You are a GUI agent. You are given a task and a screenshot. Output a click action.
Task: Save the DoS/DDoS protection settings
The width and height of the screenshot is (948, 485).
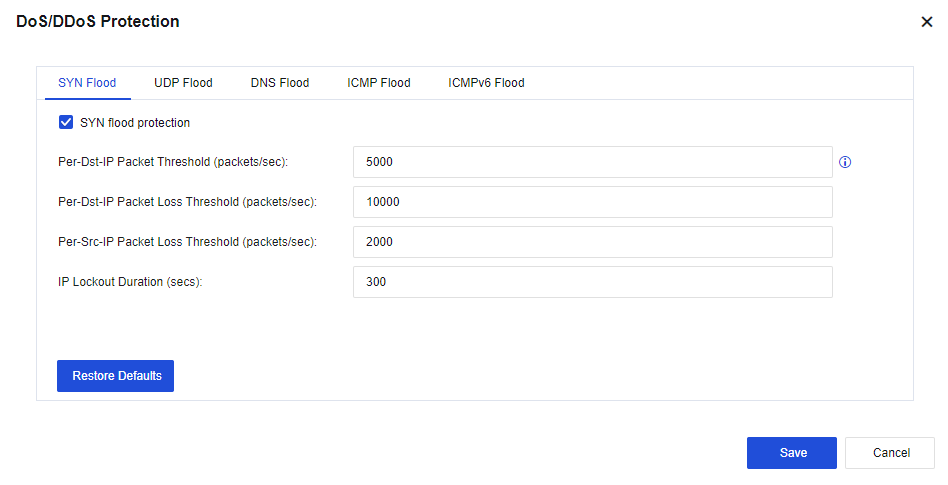[792, 453]
